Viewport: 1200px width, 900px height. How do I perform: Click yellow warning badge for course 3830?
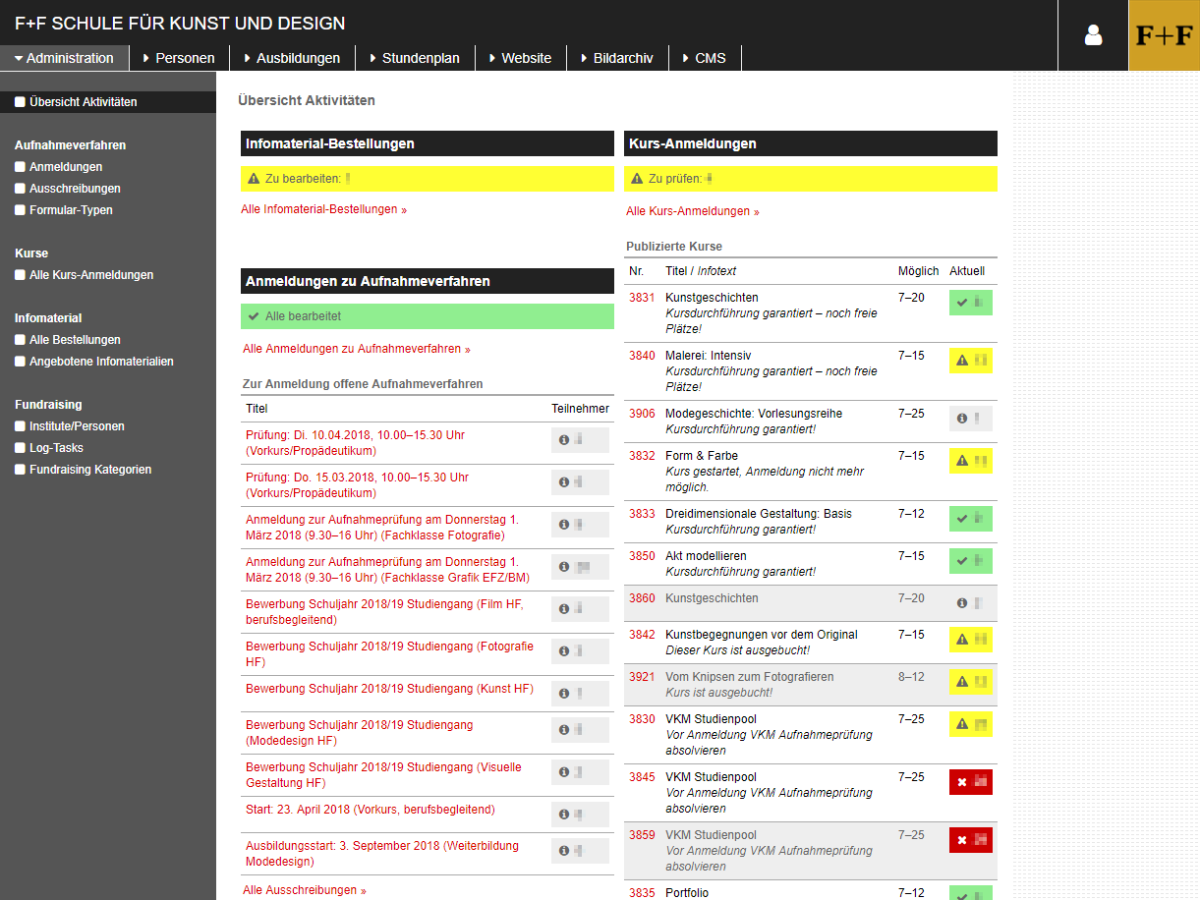(970, 723)
